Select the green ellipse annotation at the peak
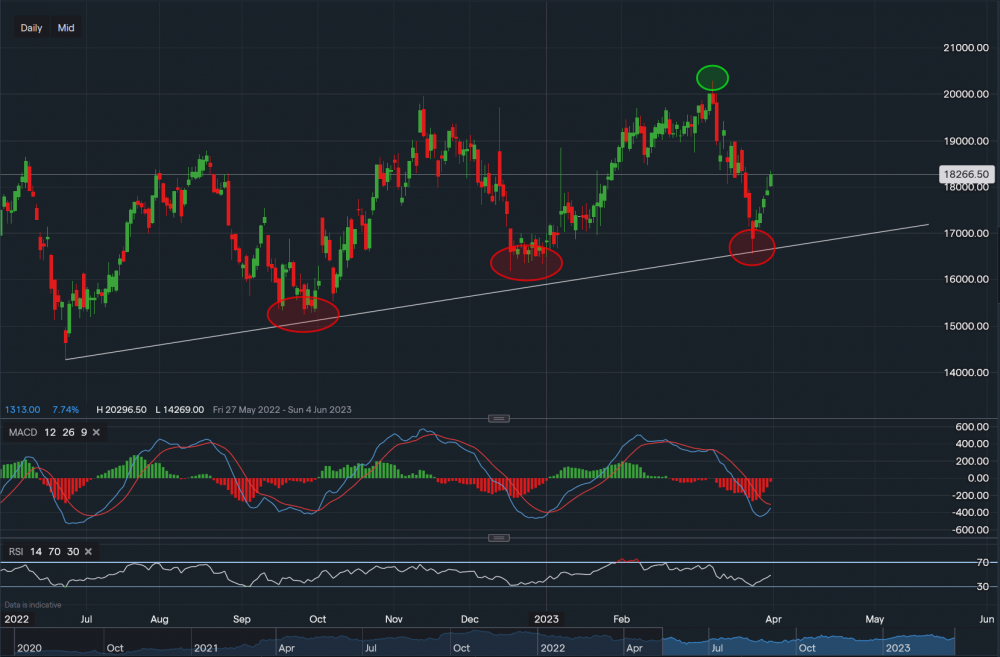Screen dimensions: 1000x657 click(x=712, y=77)
